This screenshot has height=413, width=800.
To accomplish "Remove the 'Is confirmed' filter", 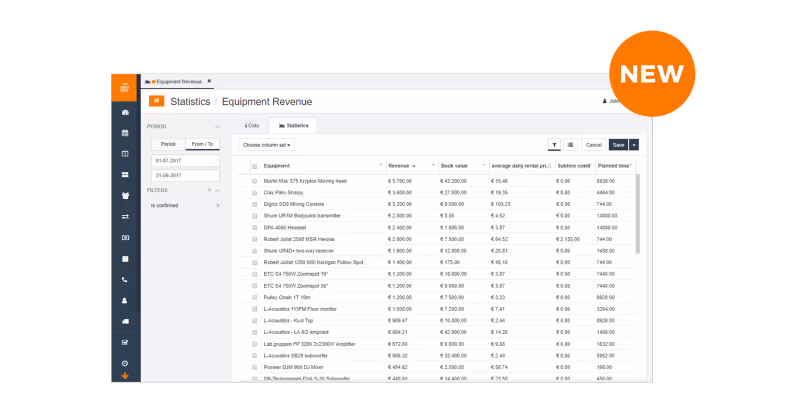I will click(x=218, y=206).
